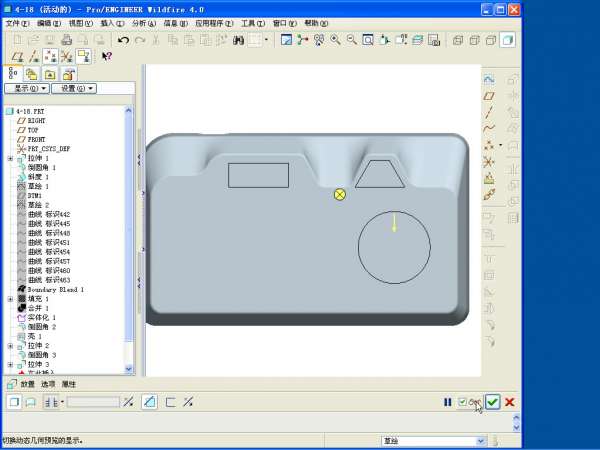Open the 属性 dashboard panel
This screenshot has width=600, height=450.
coord(69,384)
